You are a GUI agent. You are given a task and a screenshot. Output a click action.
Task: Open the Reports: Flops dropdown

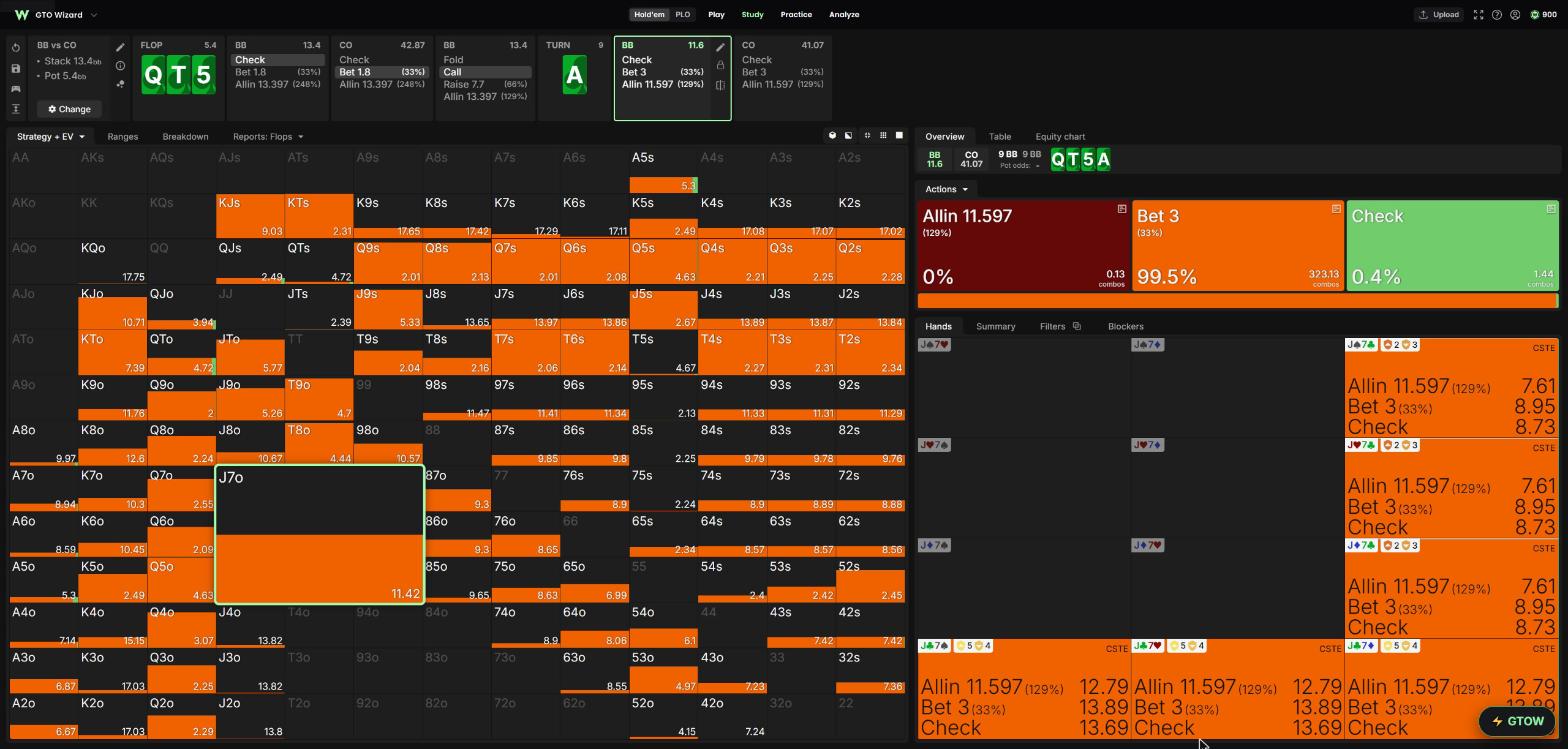pos(268,137)
